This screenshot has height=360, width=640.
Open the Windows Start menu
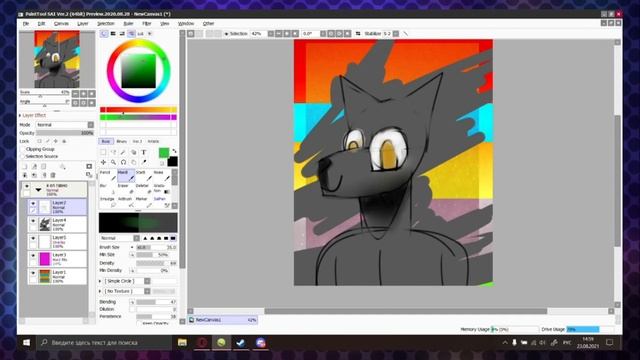pos(27,342)
